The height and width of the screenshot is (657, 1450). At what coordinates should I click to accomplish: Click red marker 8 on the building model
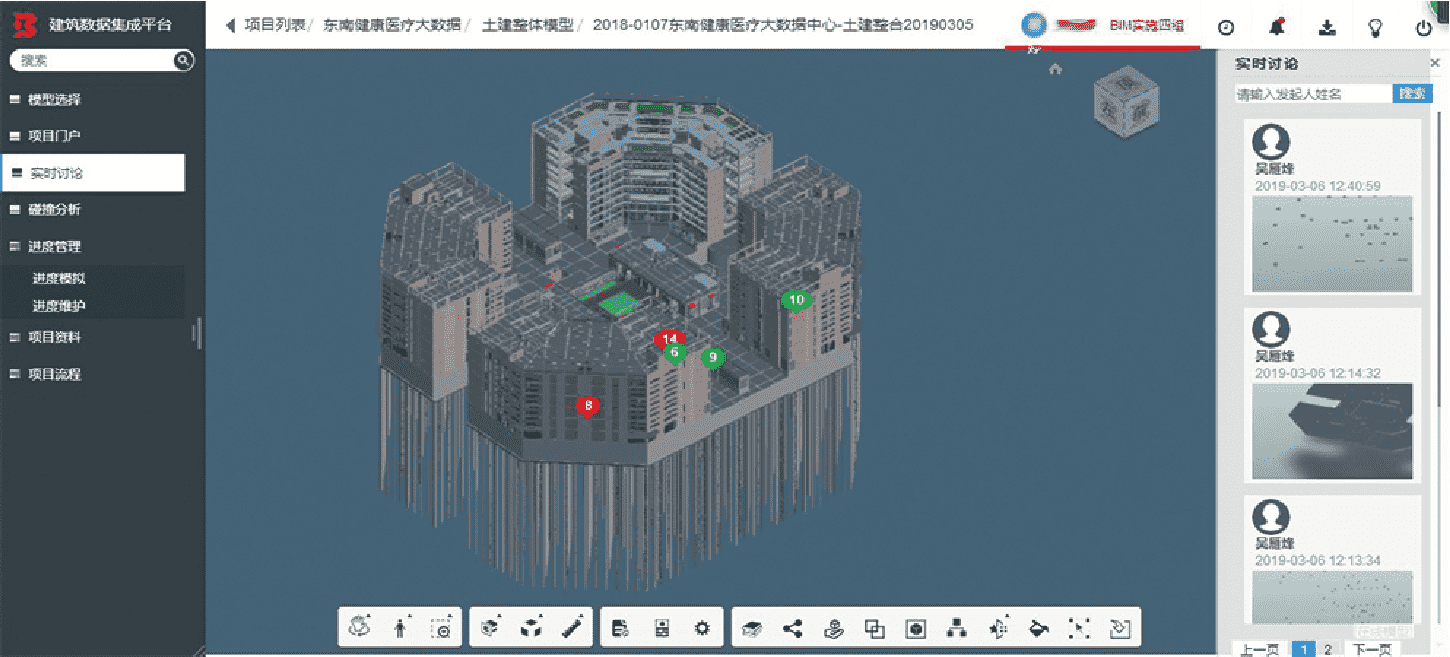point(588,406)
